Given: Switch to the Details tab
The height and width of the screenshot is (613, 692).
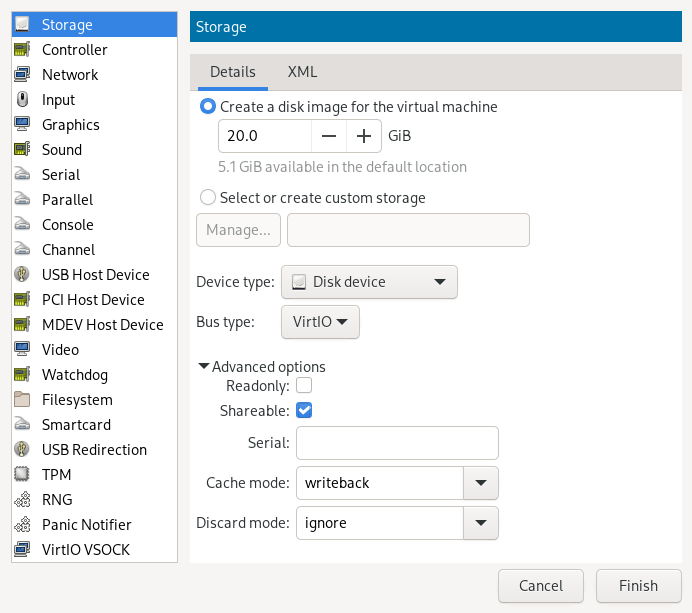Looking at the screenshot, I should [x=232, y=72].
